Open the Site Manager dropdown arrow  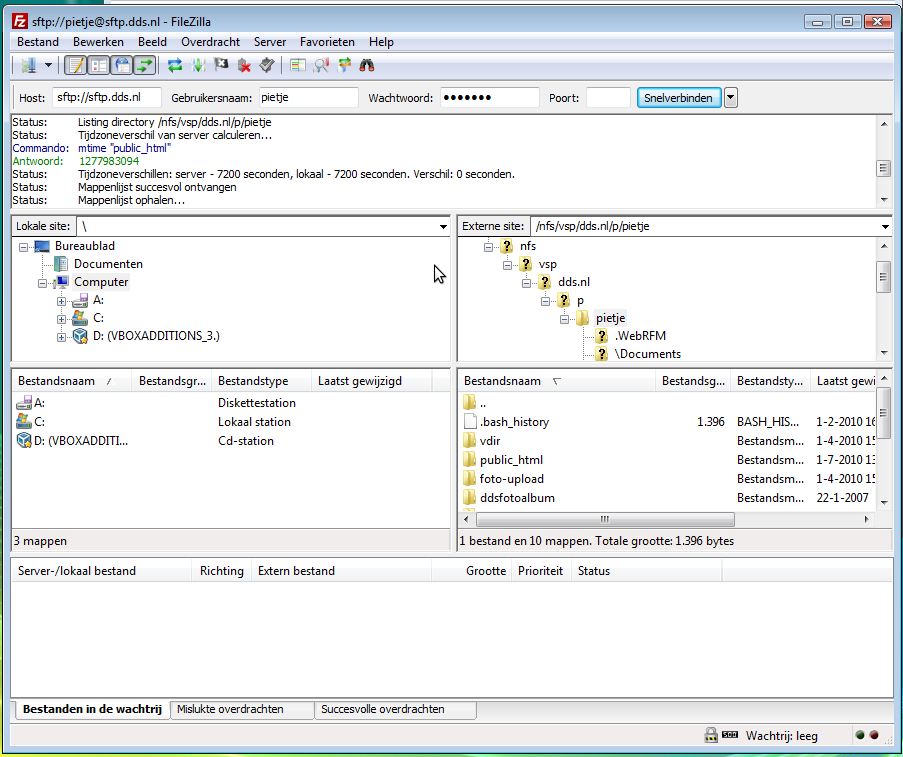click(x=48, y=66)
